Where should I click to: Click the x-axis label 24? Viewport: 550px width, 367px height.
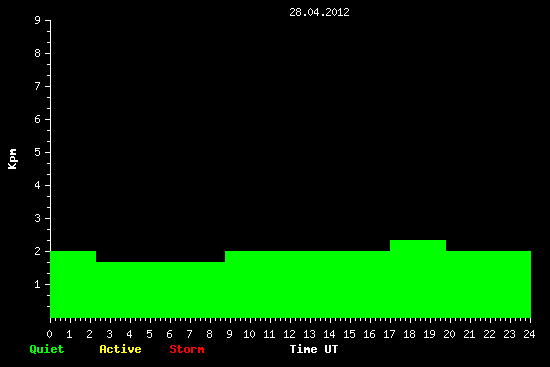tap(529, 334)
